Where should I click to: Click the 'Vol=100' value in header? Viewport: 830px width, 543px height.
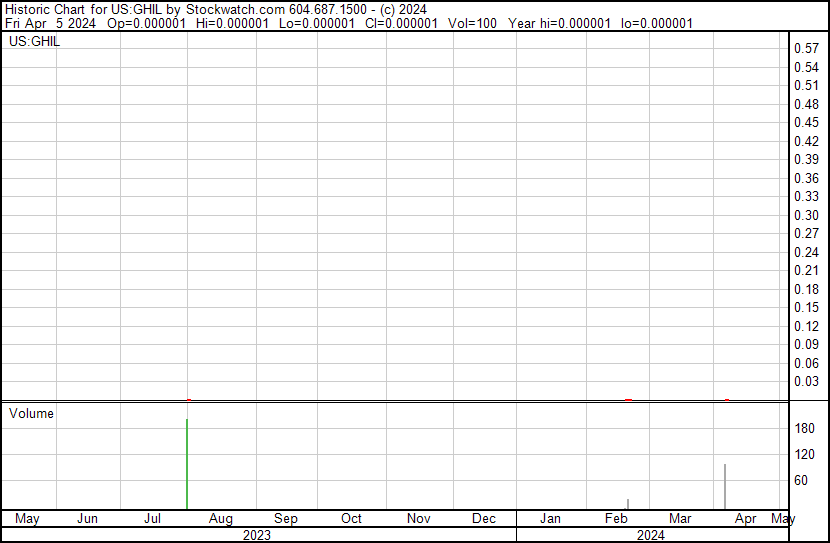[x=472, y=23]
